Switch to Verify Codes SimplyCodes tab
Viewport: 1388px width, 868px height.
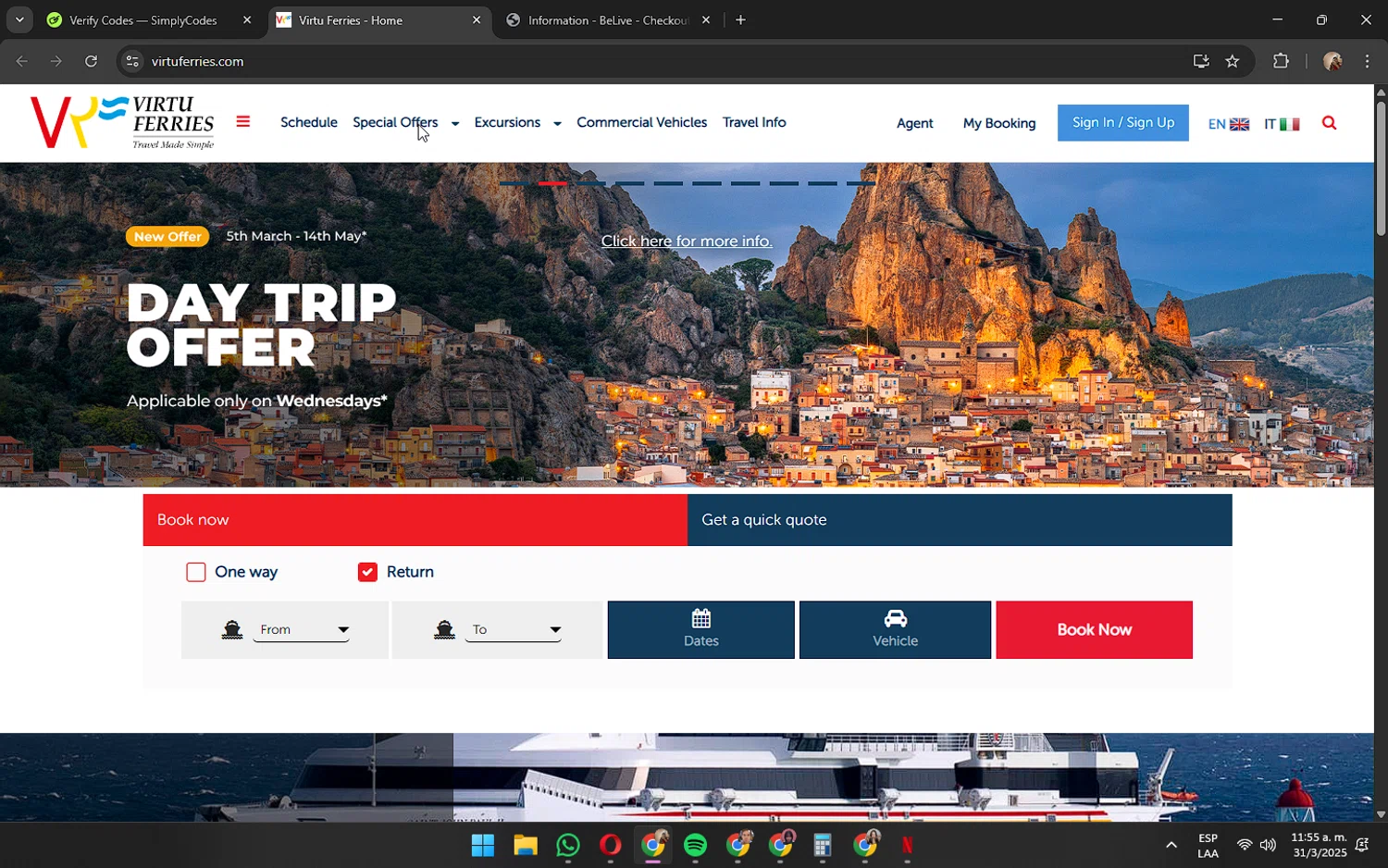pyautogui.click(x=142, y=19)
